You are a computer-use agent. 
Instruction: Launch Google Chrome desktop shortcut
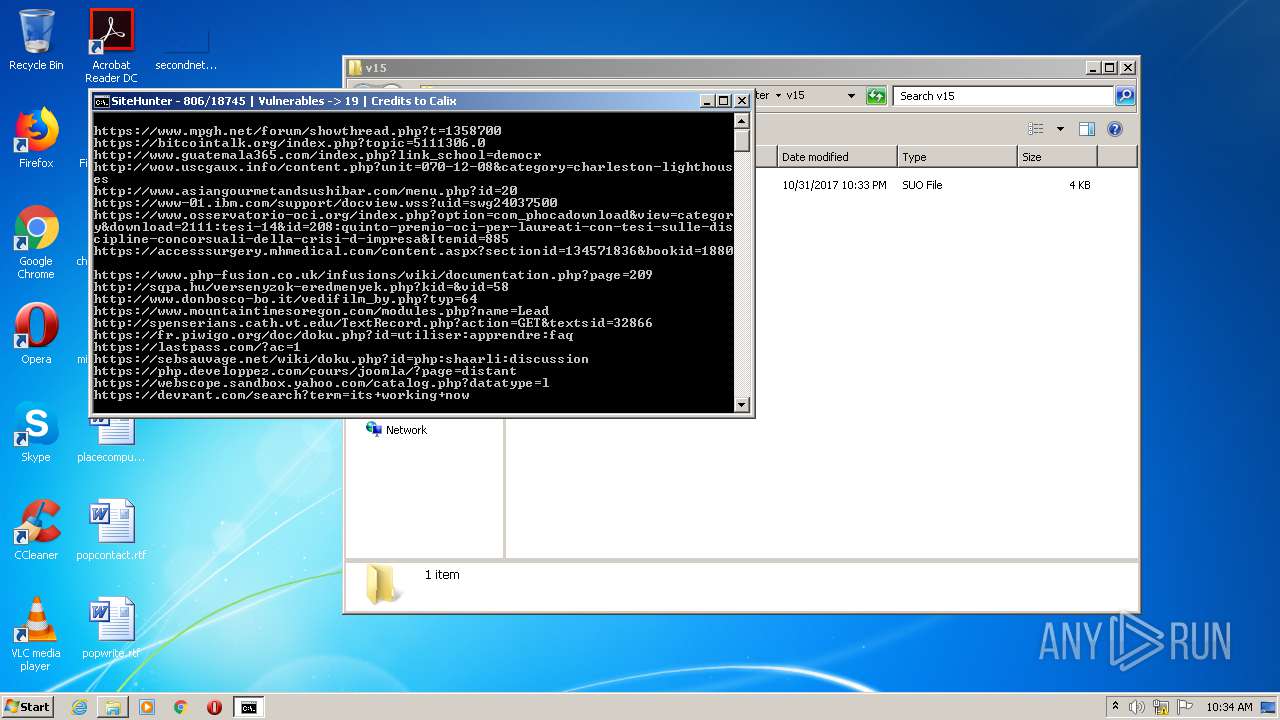(36, 243)
